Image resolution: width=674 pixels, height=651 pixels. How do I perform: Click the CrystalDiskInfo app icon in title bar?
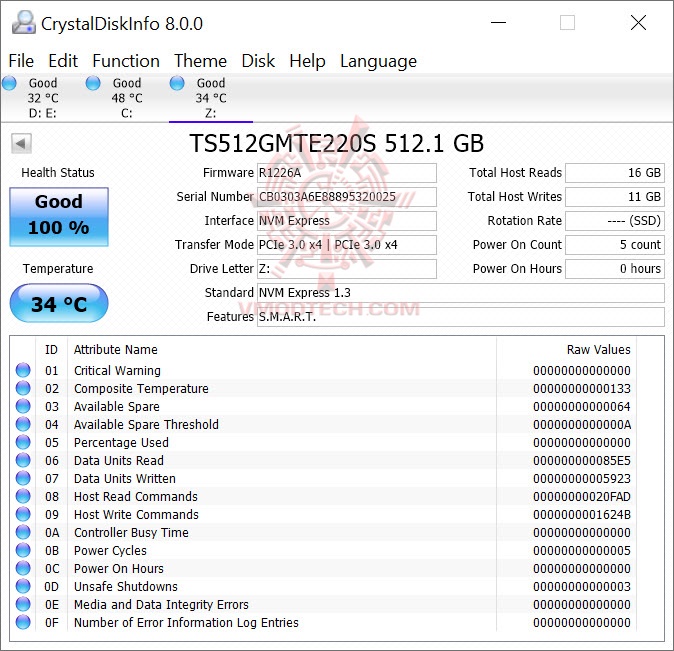coord(23,22)
